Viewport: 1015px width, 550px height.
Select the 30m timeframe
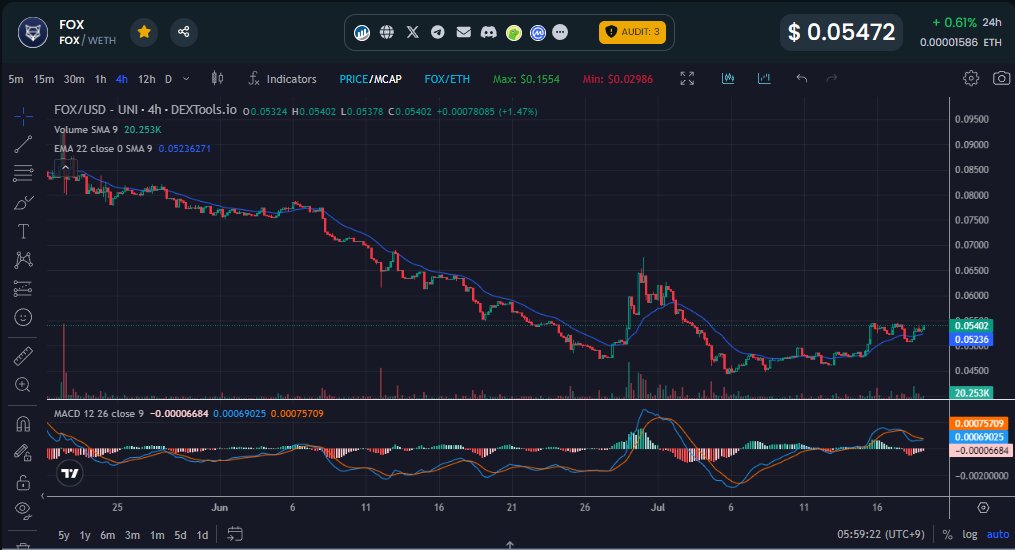74,79
